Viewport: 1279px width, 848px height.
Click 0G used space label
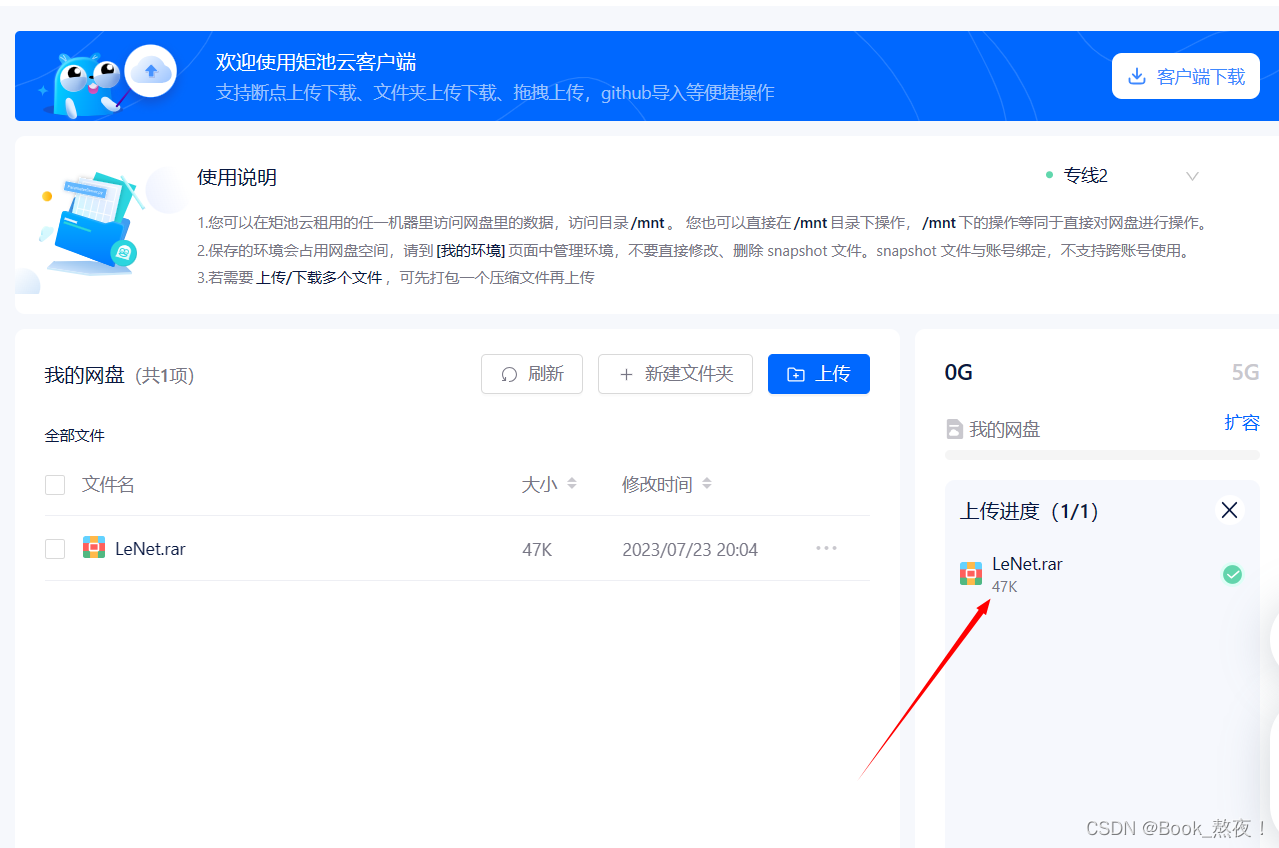(x=959, y=373)
